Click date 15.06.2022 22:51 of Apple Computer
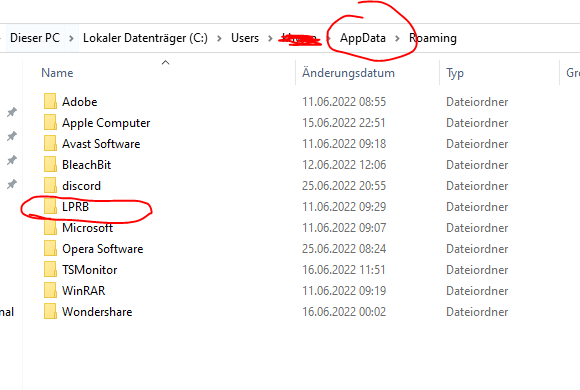The height and width of the screenshot is (390, 580). [344, 122]
